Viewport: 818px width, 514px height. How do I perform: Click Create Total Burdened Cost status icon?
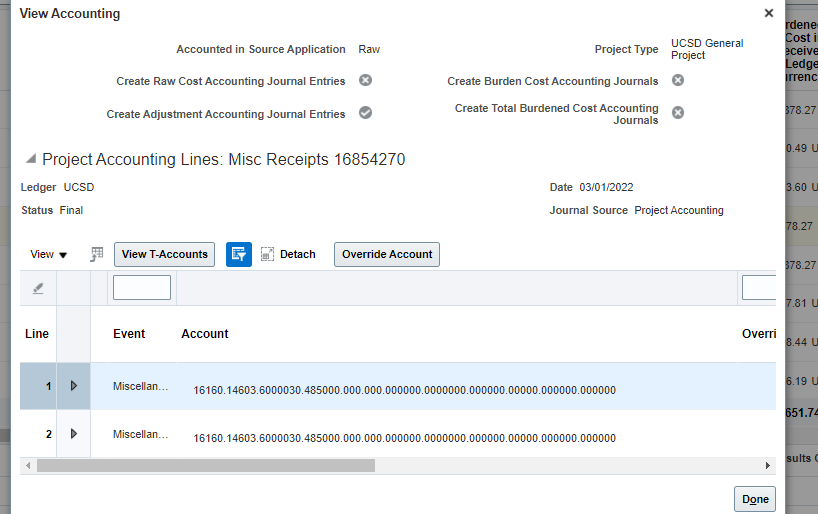pyautogui.click(x=678, y=113)
